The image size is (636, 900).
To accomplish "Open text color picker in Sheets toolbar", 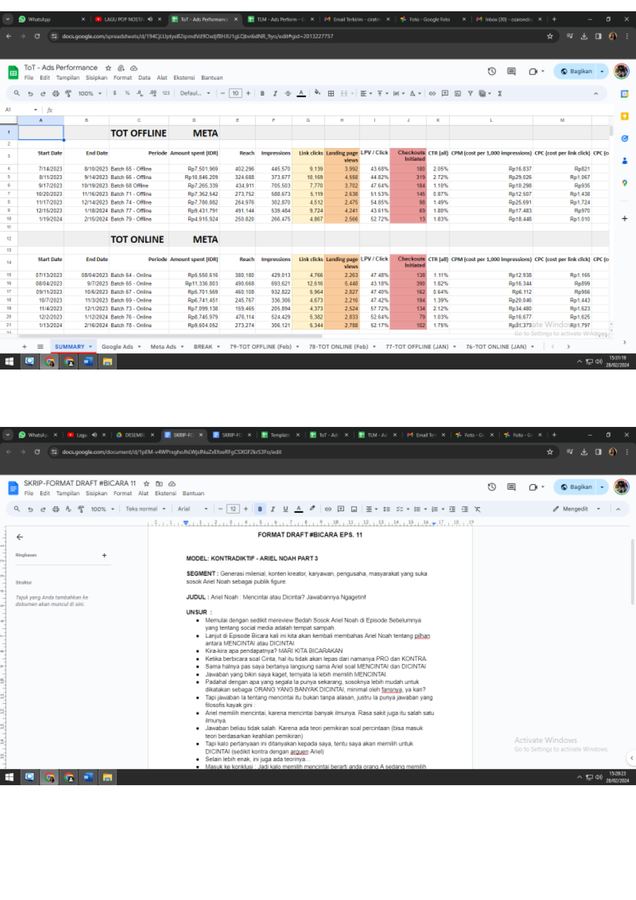I will click(x=301, y=93).
